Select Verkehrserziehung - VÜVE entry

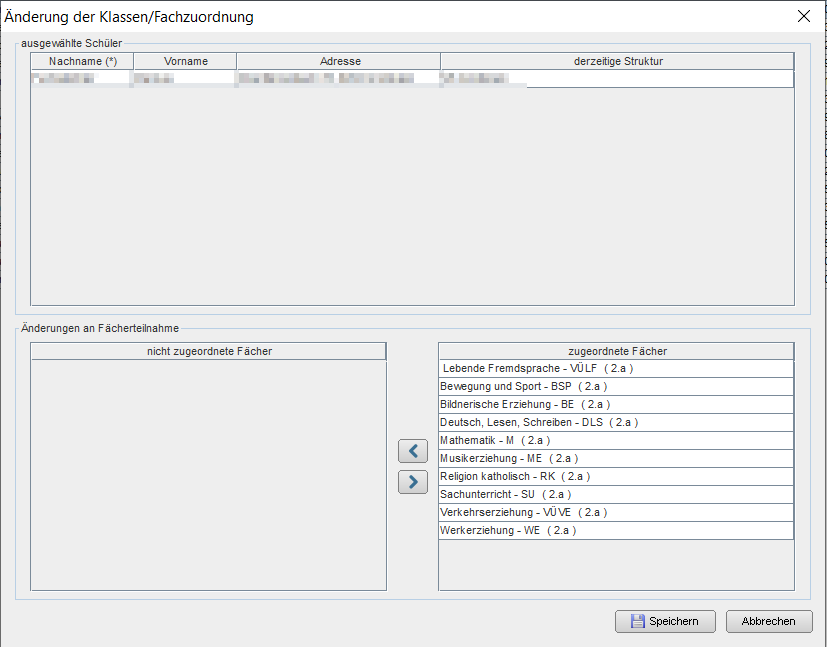tap(523, 512)
